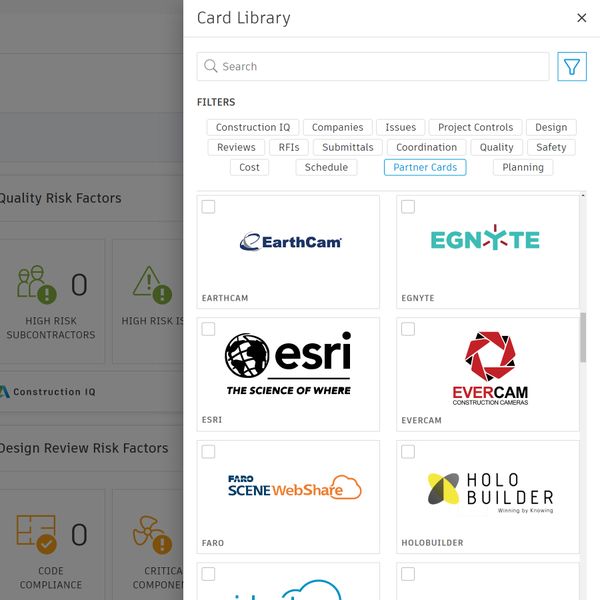Click the High Risk Subcontractors icon
Screen dimensions: 600x600
(36, 284)
